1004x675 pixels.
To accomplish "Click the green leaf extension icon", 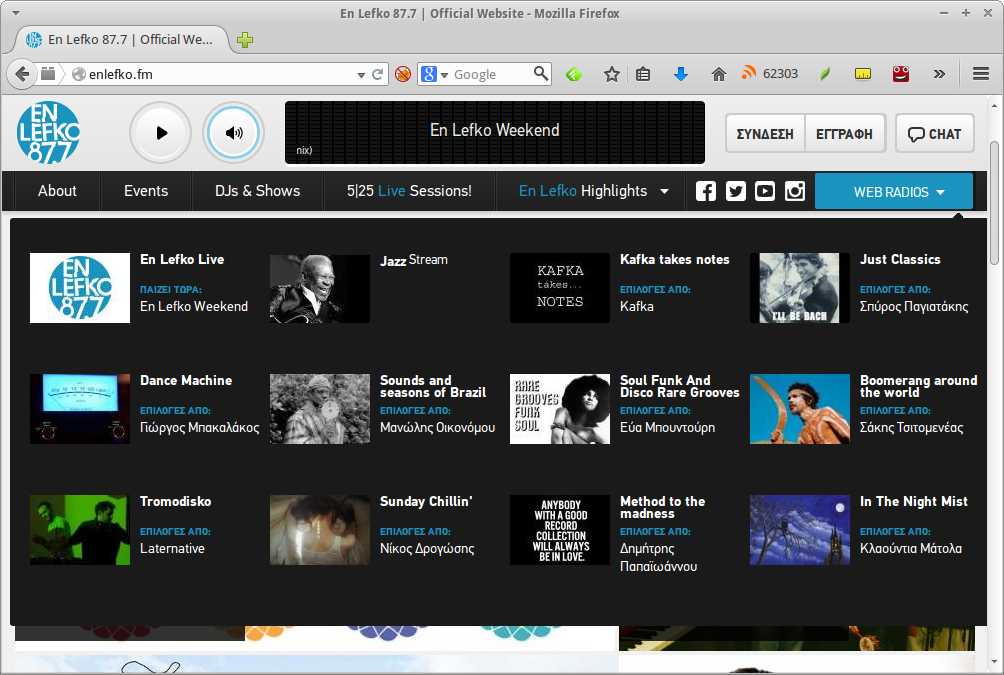I will coord(825,74).
